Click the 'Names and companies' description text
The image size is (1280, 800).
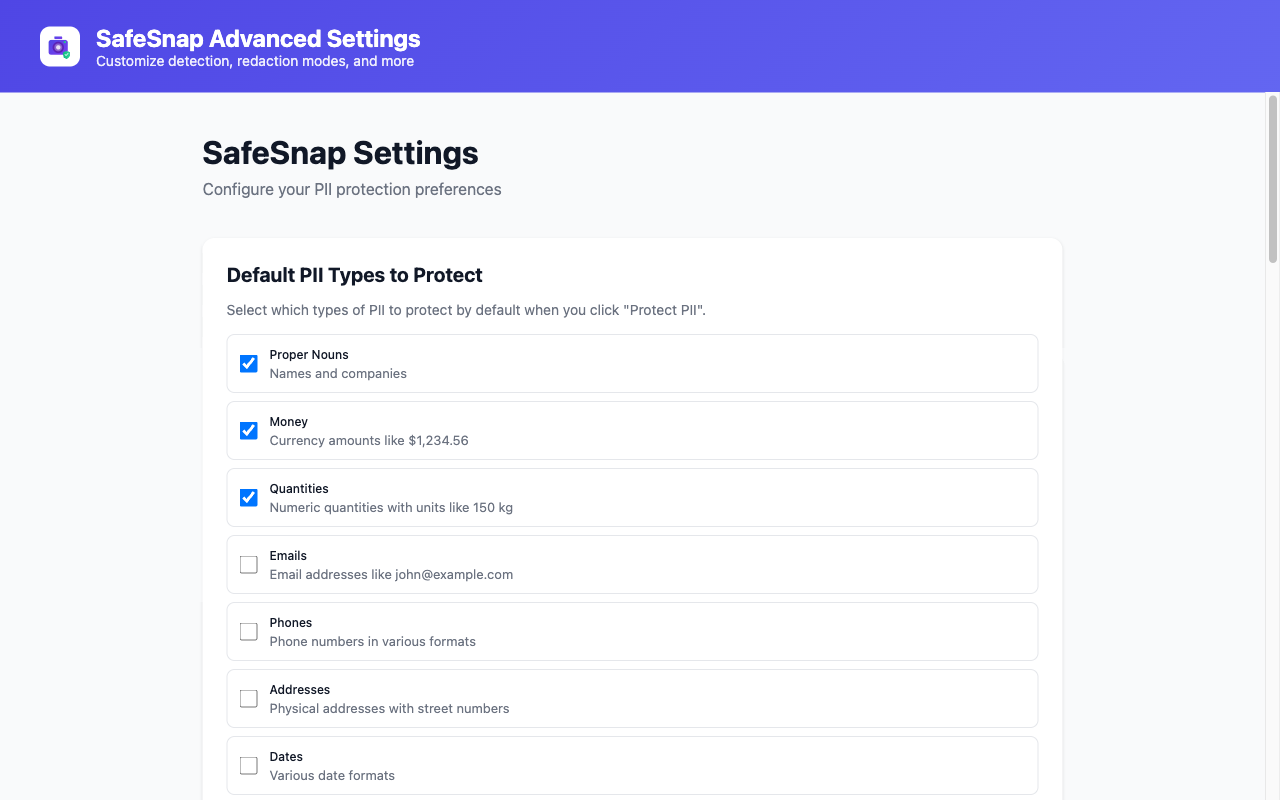click(338, 374)
